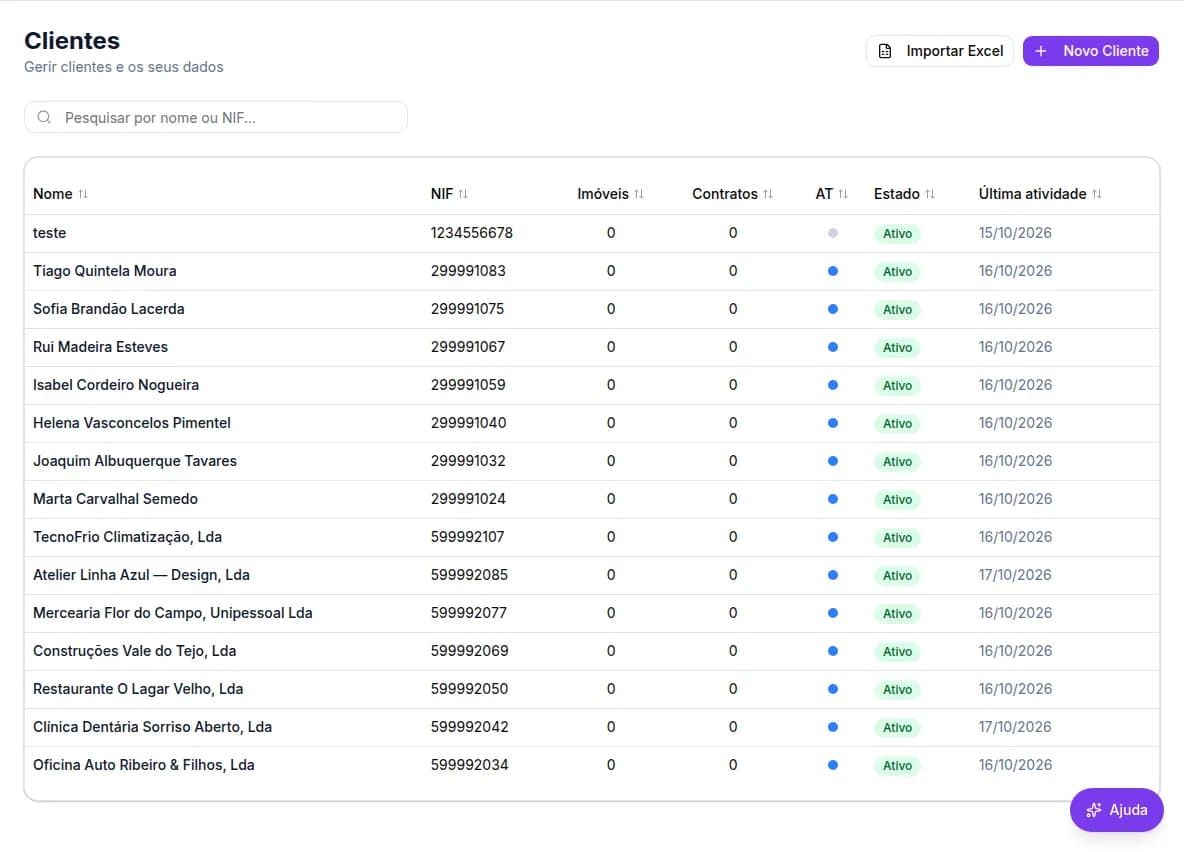Open the Importar Excel dialog
This screenshot has width=1184, height=852.
pos(940,51)
